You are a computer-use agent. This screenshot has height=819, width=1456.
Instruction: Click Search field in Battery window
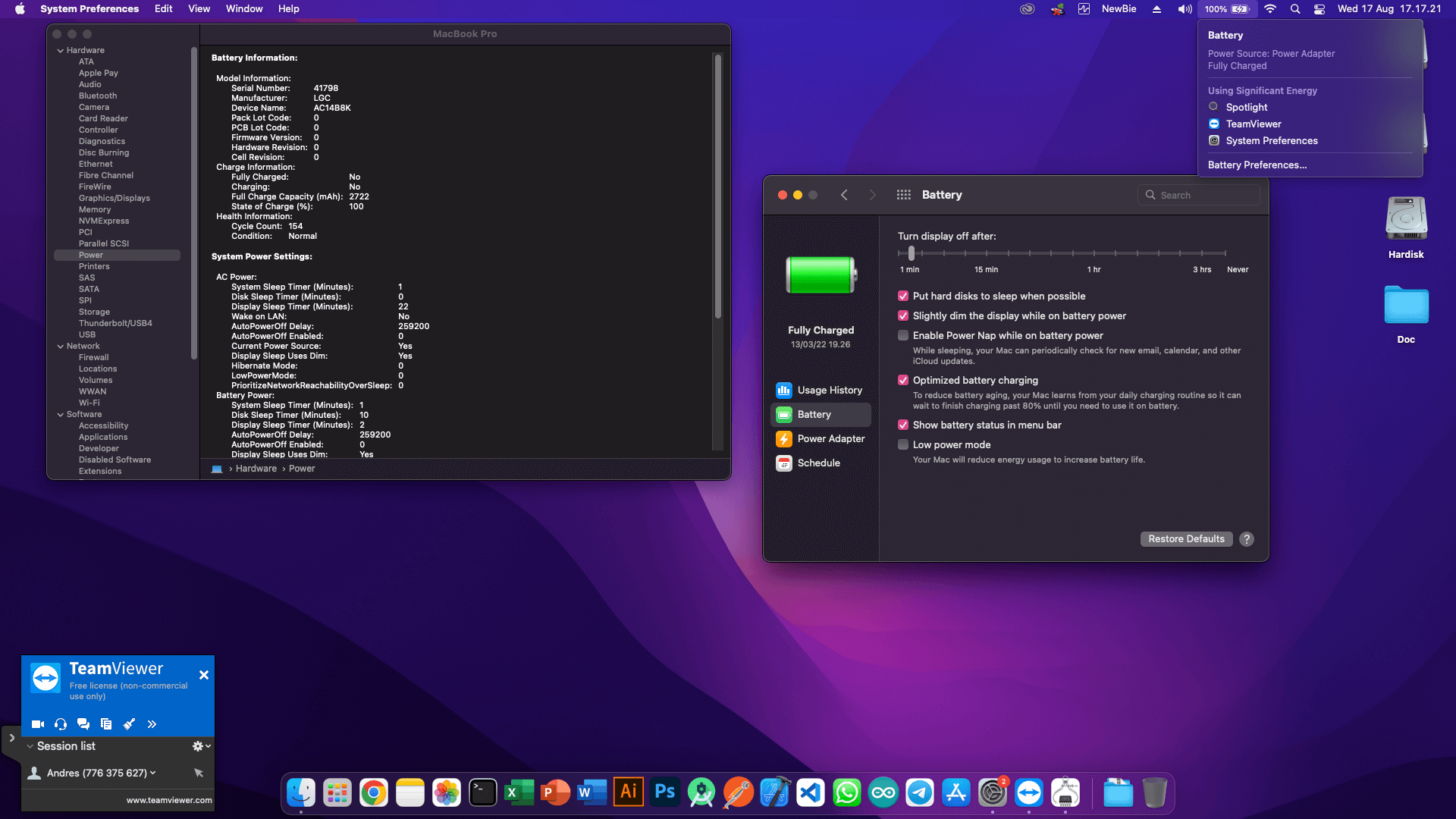click(1198, 195)
